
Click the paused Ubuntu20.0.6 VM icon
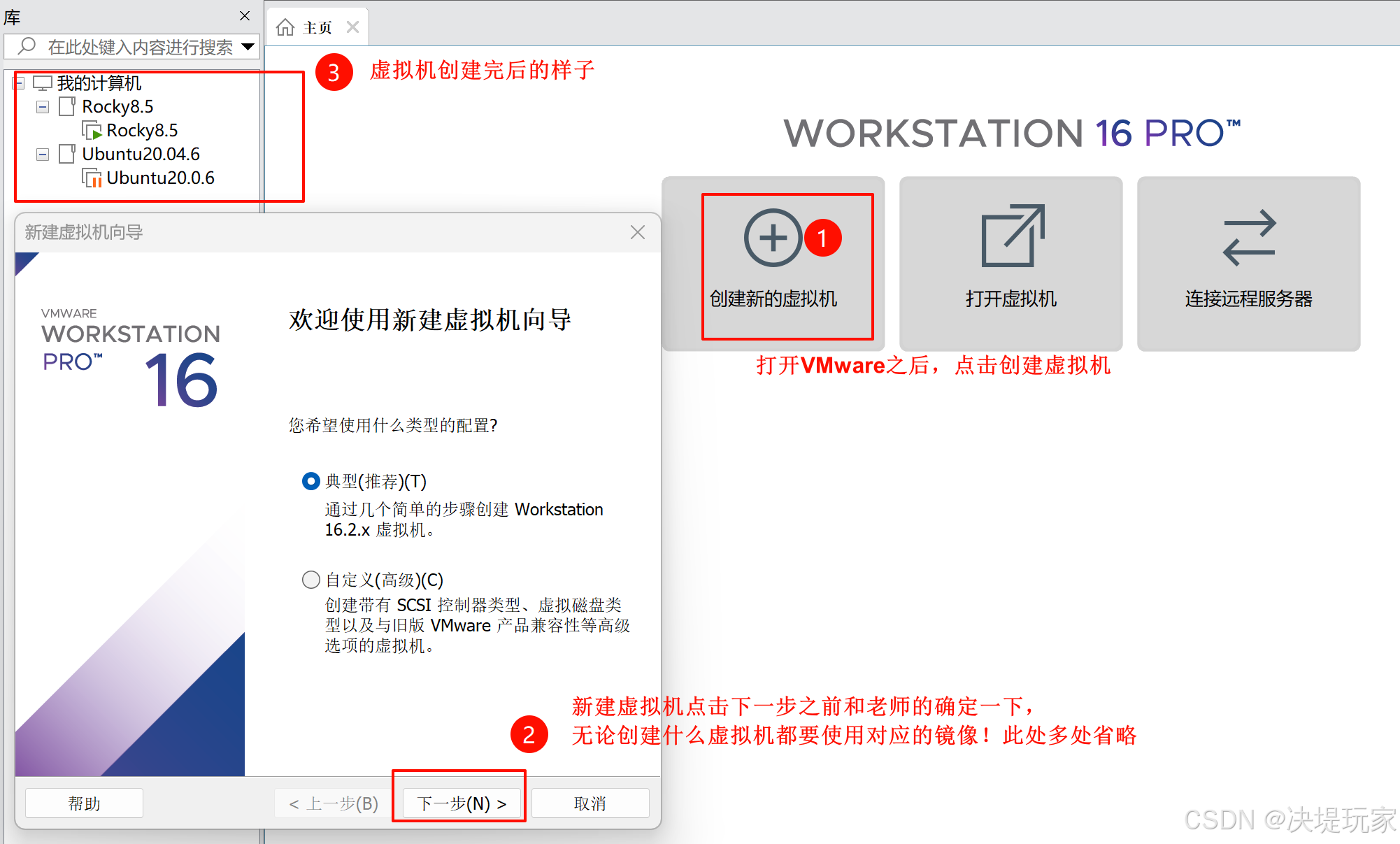click(x=92, y=178)
